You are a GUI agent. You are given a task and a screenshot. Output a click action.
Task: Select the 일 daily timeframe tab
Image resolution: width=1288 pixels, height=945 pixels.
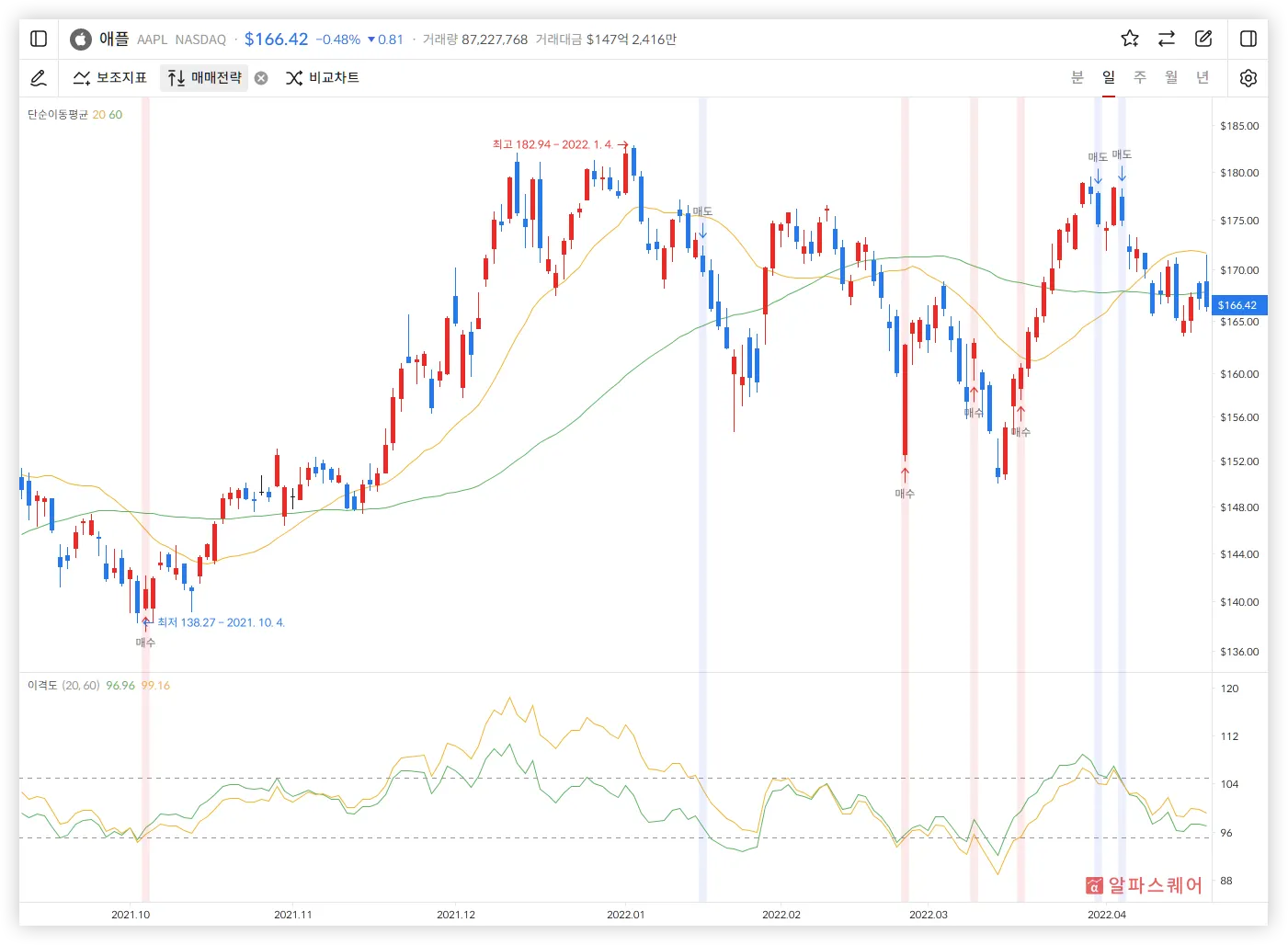(x=1109, y=77)
